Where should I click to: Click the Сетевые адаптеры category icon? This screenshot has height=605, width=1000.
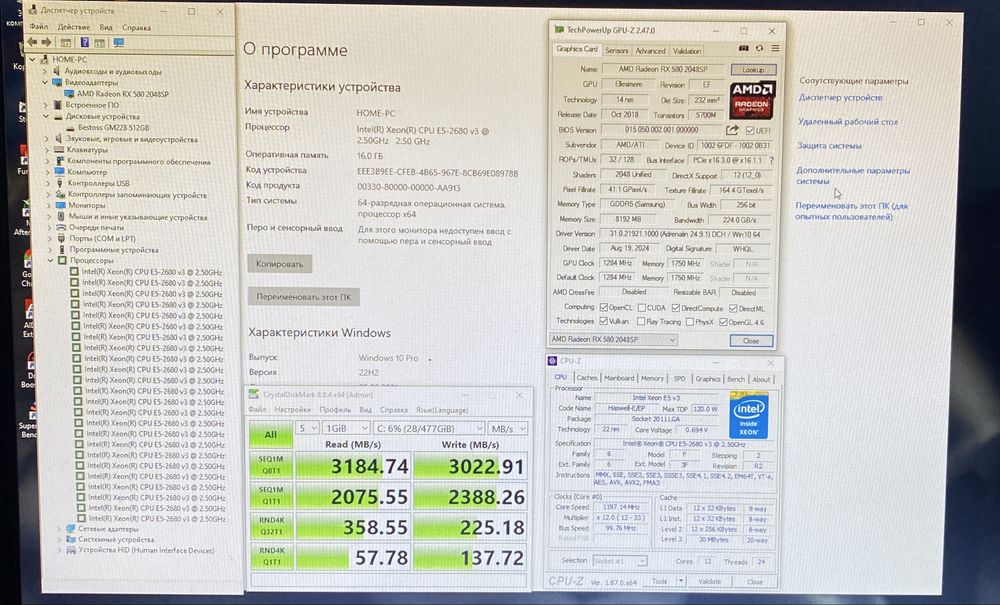coord(71,528)
